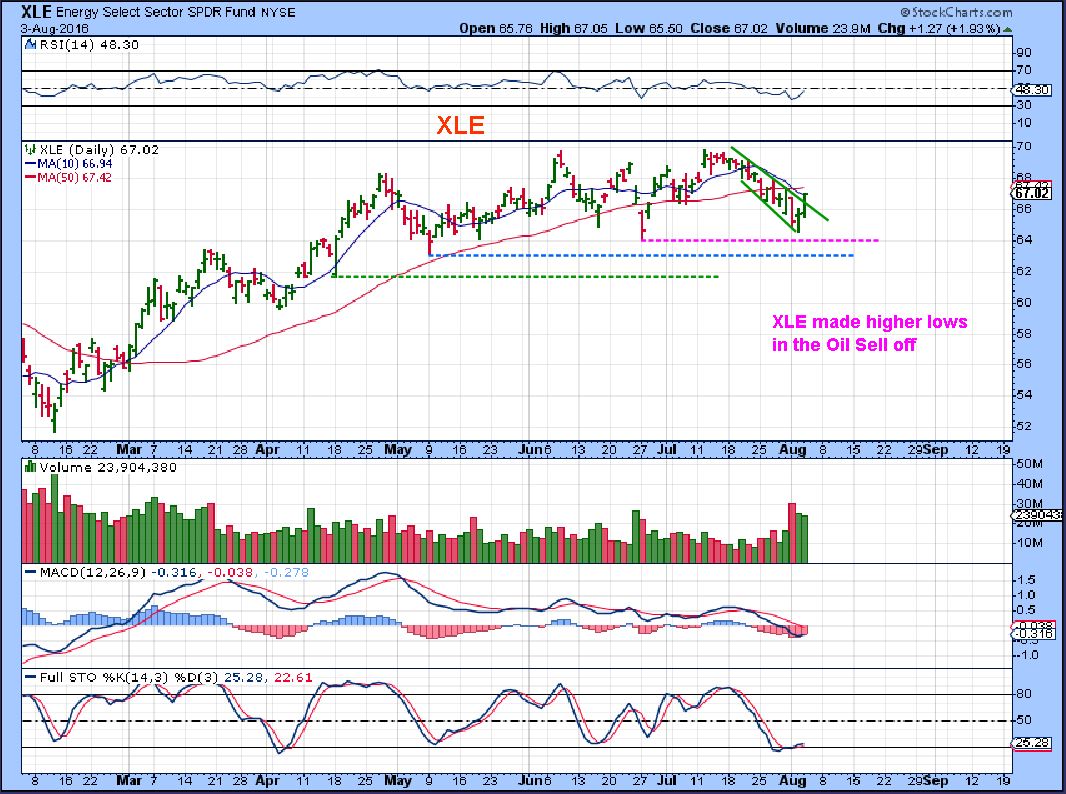Click "Aug" on the price panel date axis
The image size is (1066, 794).
coord(793,450)
